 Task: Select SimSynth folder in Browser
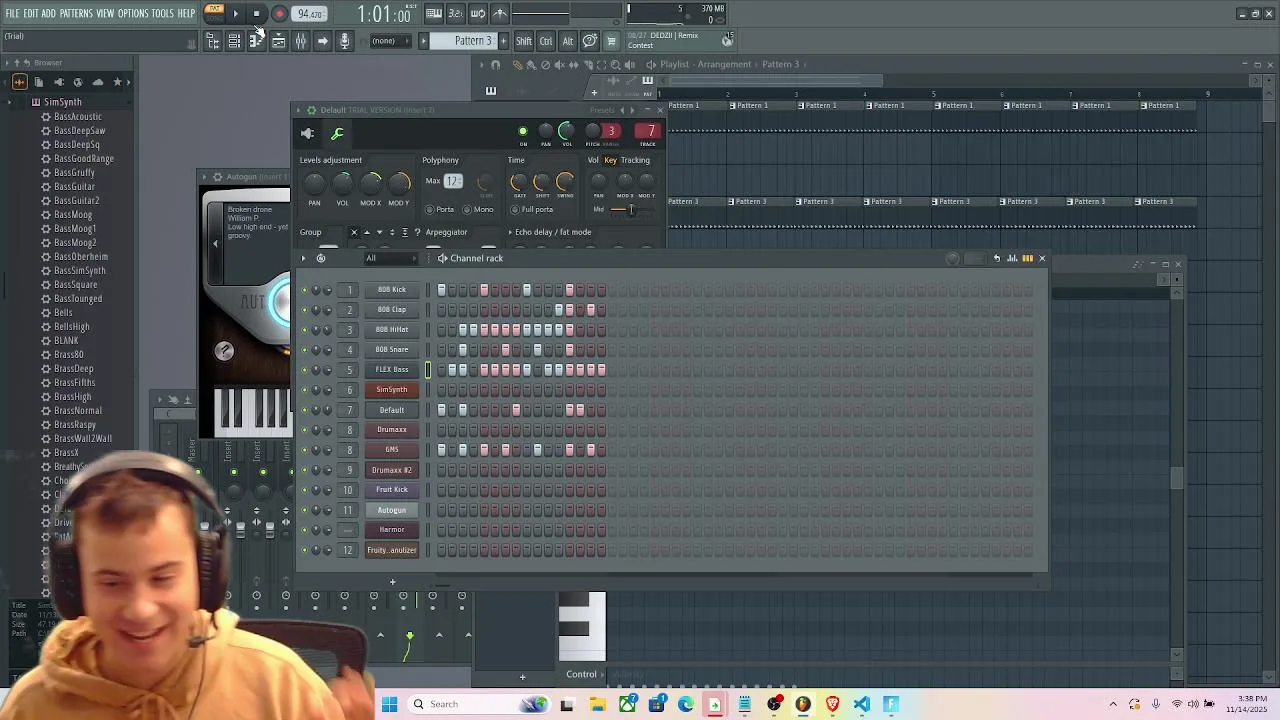(62, 102)
